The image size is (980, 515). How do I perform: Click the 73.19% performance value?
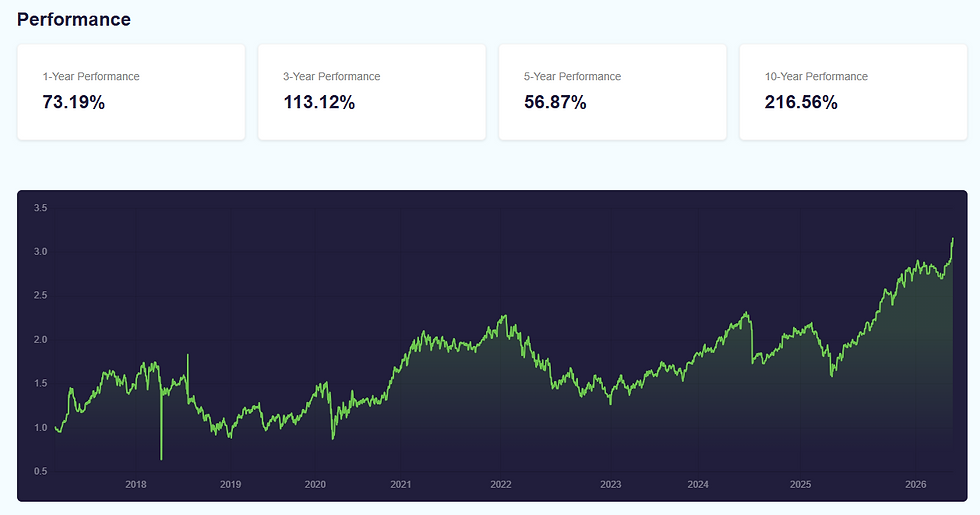74,102
